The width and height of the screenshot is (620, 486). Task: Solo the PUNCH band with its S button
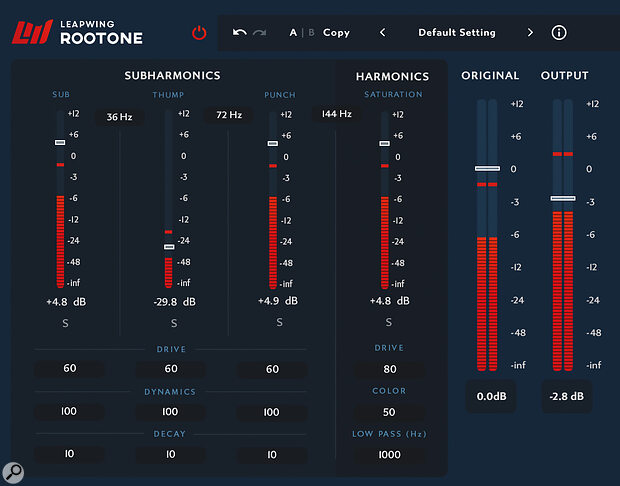point(280,322)
